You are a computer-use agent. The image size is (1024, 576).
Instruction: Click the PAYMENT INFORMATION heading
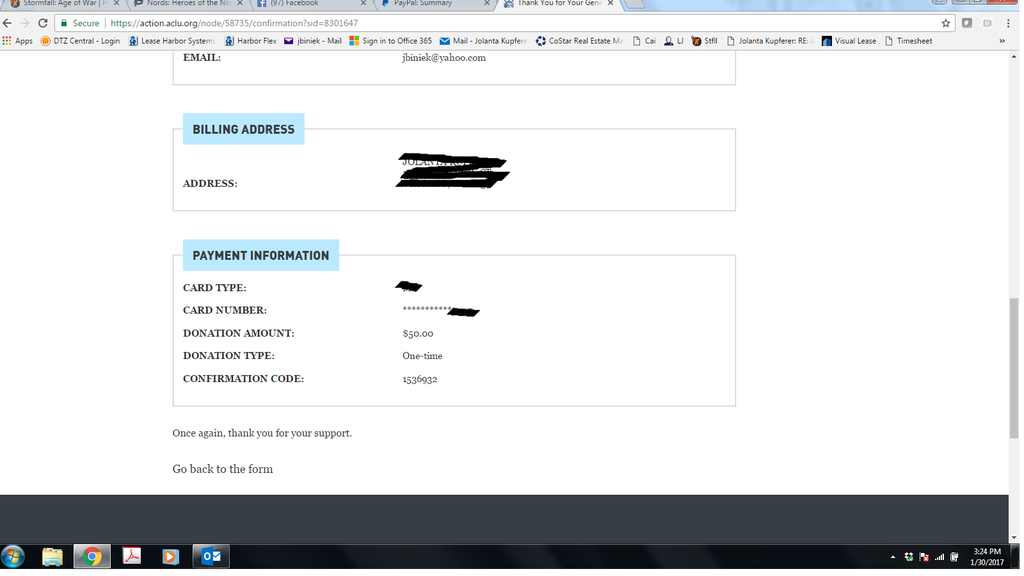[x=261, y=255]
